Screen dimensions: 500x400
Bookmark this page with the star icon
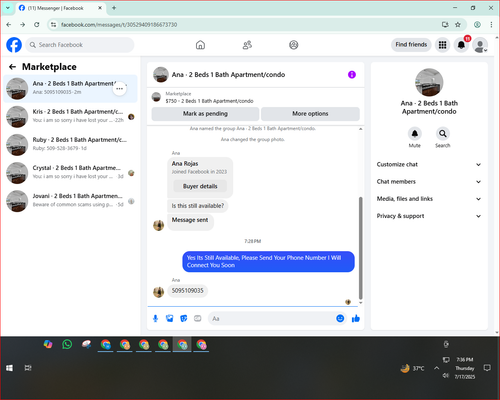458,25
